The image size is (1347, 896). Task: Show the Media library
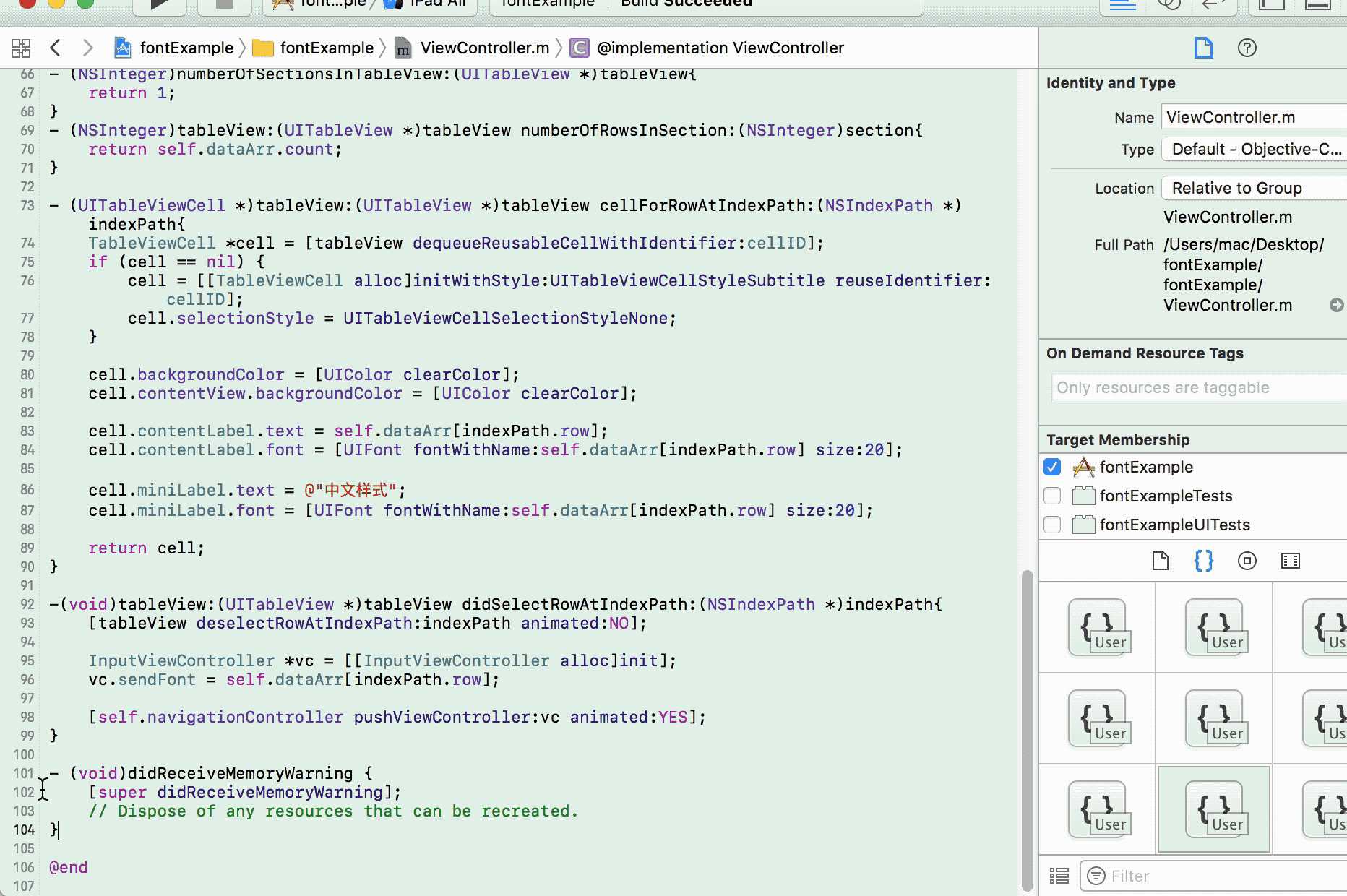(1290, 561)
